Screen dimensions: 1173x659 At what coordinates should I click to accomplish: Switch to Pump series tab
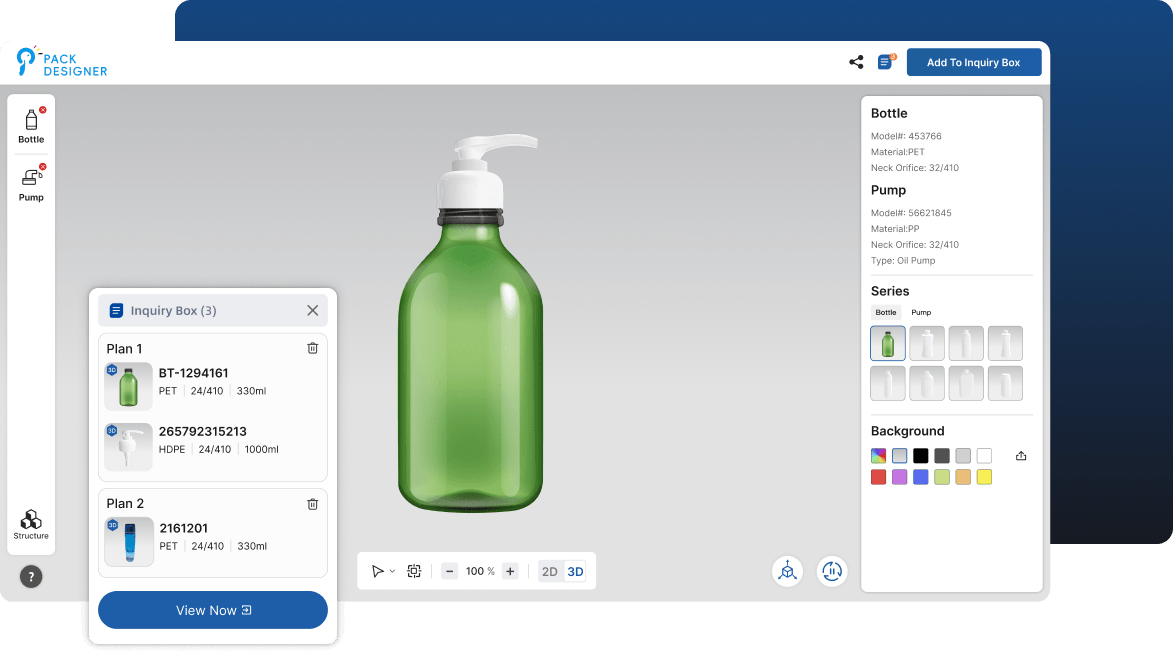click(921, 313)
